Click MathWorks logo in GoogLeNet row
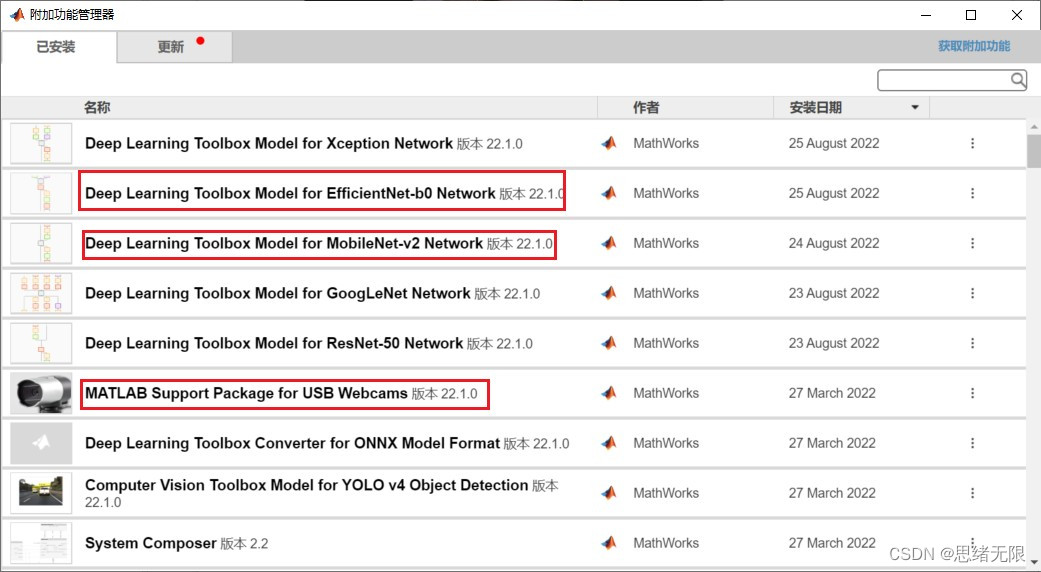This screenshot has height=572, width=1041. [x=609, y=293]
